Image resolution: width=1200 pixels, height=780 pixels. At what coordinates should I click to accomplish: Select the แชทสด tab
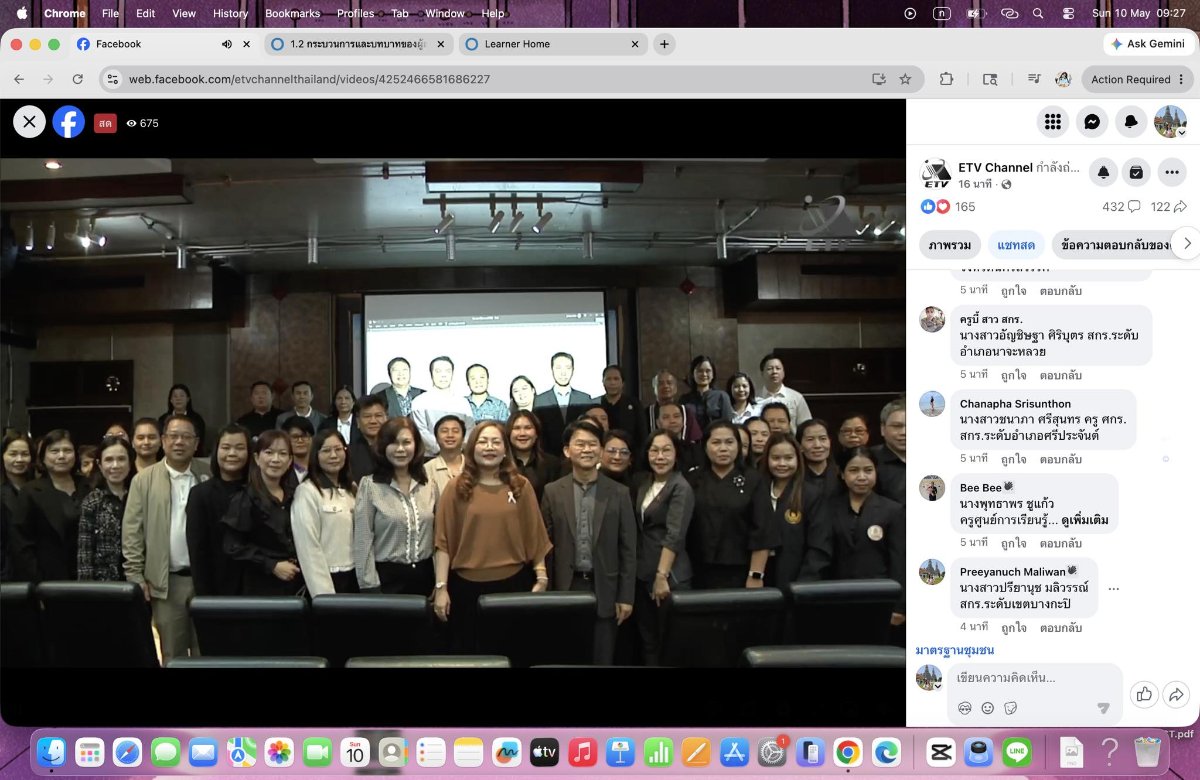pos(1015,244)
